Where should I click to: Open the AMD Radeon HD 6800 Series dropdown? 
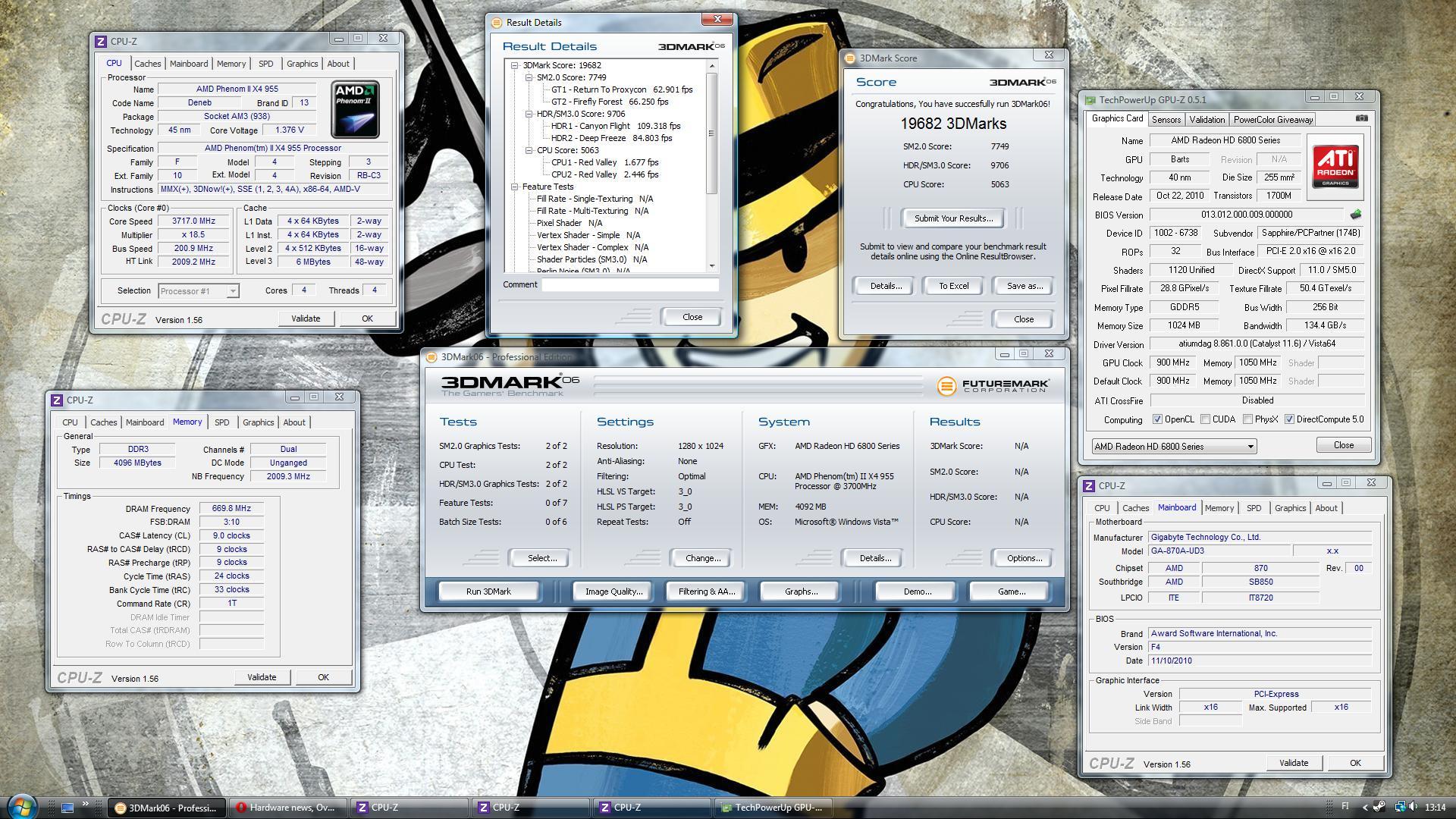(1174, 447)
